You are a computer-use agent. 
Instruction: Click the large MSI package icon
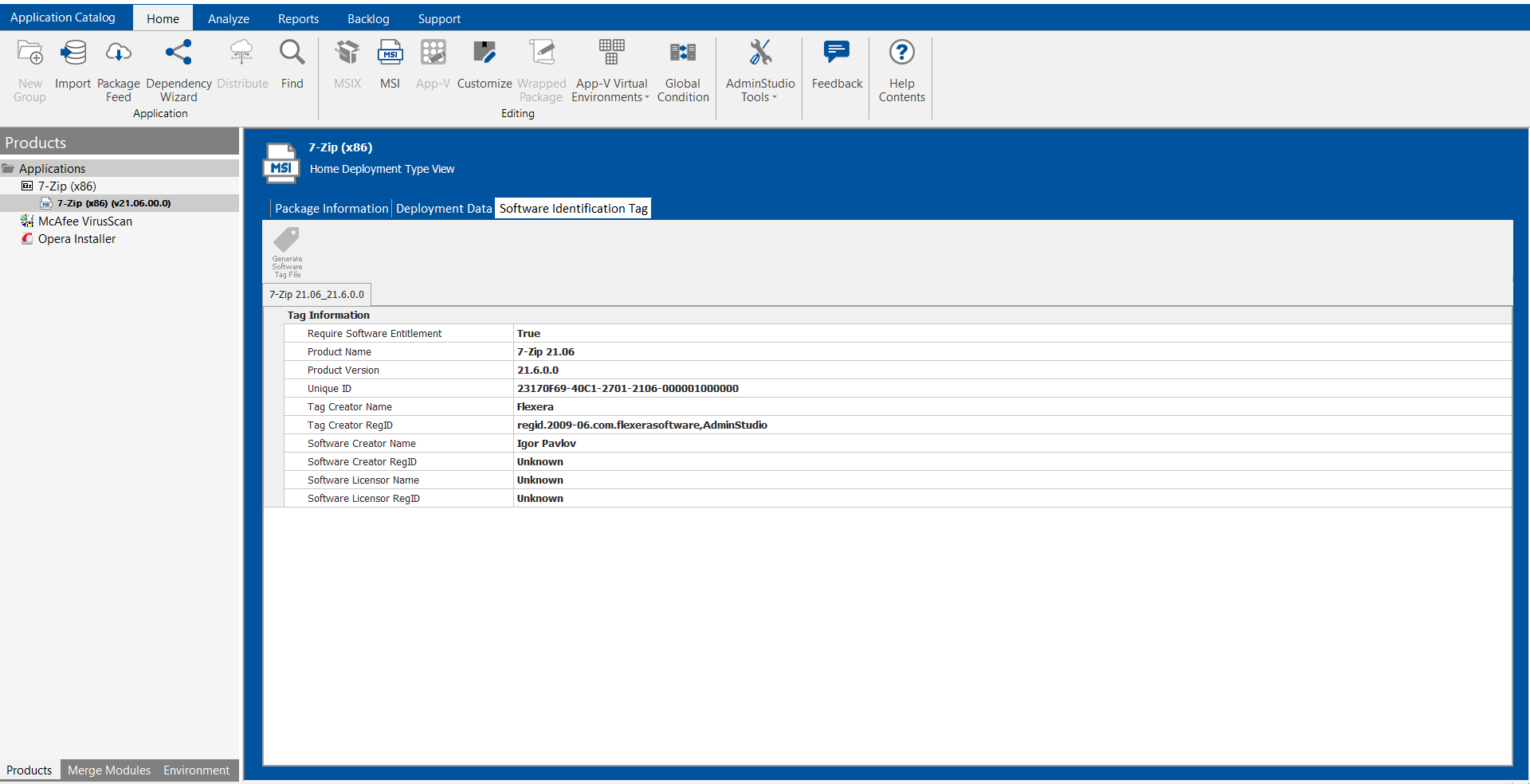coord(281,162)
